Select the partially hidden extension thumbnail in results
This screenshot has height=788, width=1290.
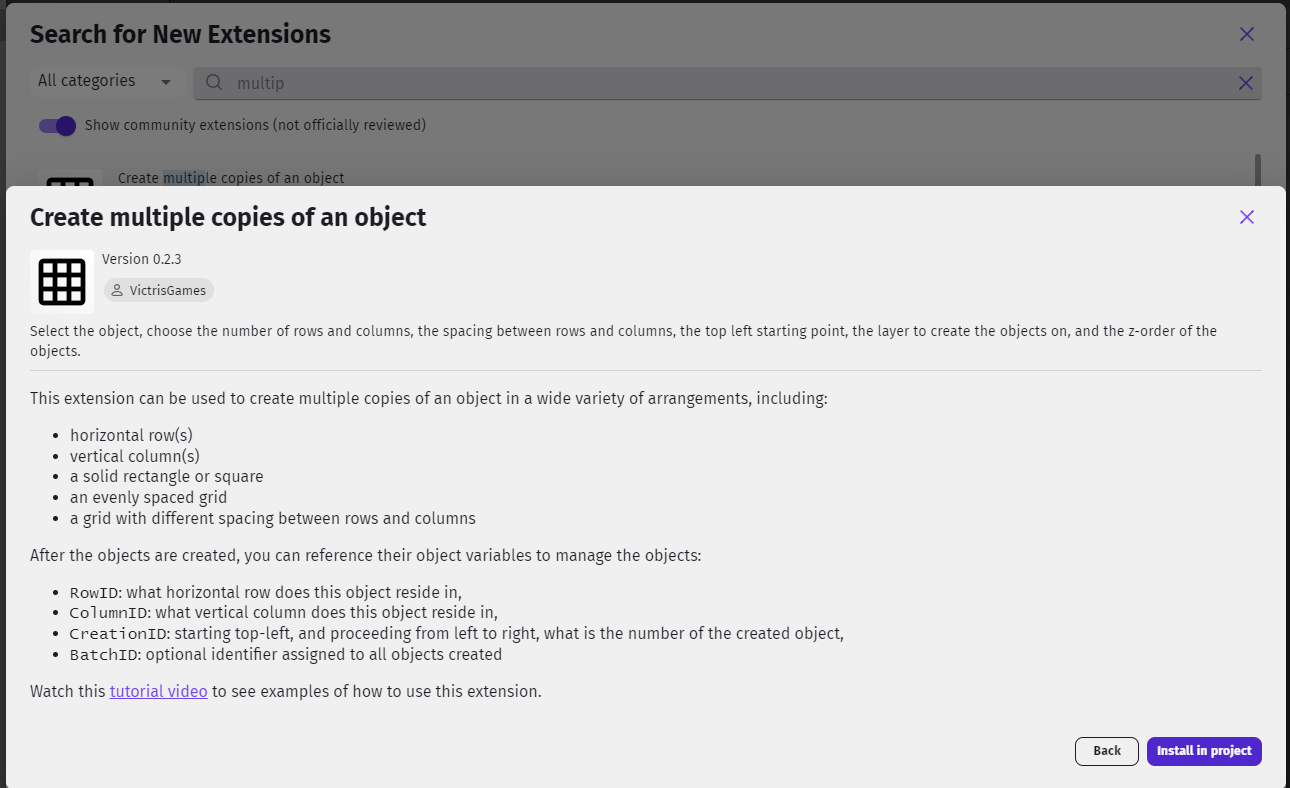point(70,179)
